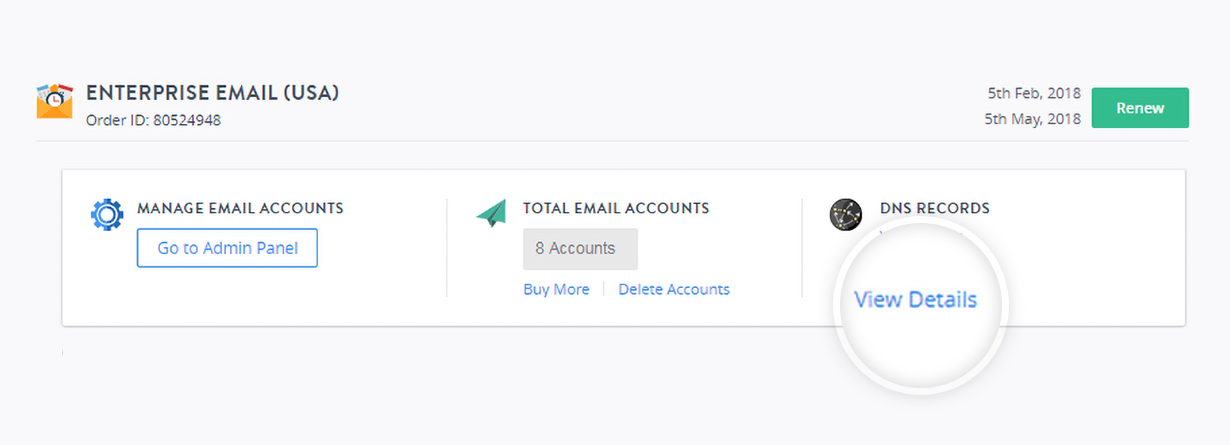The width and height of the screenshot is (1230, 445).
Task: Click the DNS RECORDS heading
Action: click(935, 208)
